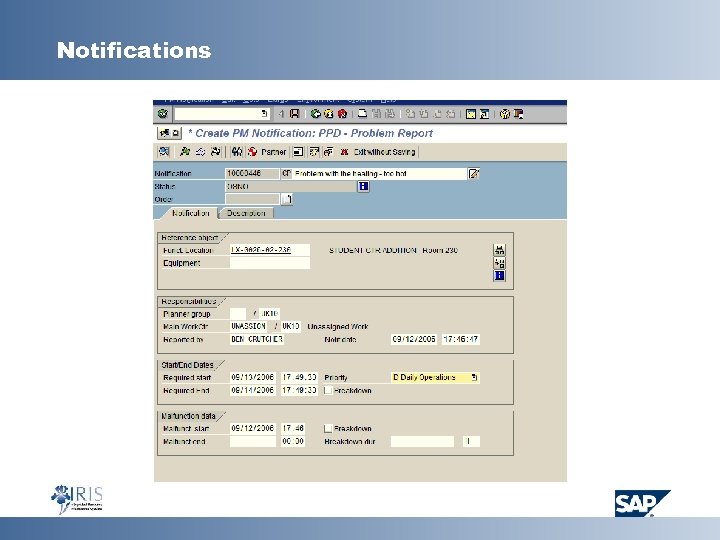Click Main WorkCtr field showing UNASSIGN
720x540 pixels.
248,326
